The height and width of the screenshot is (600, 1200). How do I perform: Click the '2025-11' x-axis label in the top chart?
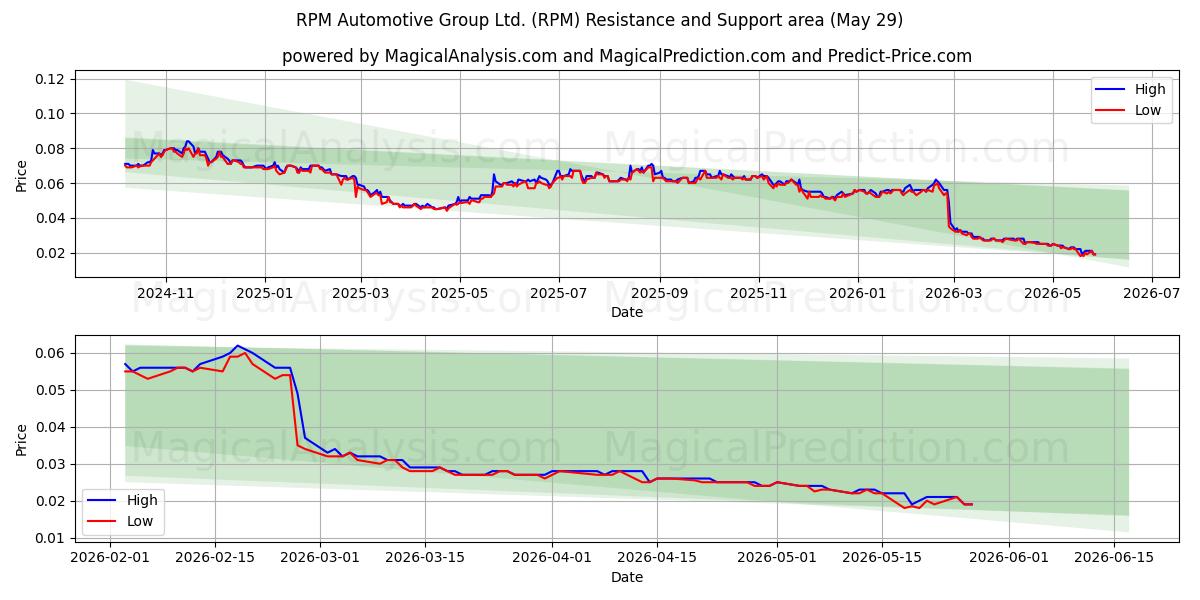click(759, 294)
